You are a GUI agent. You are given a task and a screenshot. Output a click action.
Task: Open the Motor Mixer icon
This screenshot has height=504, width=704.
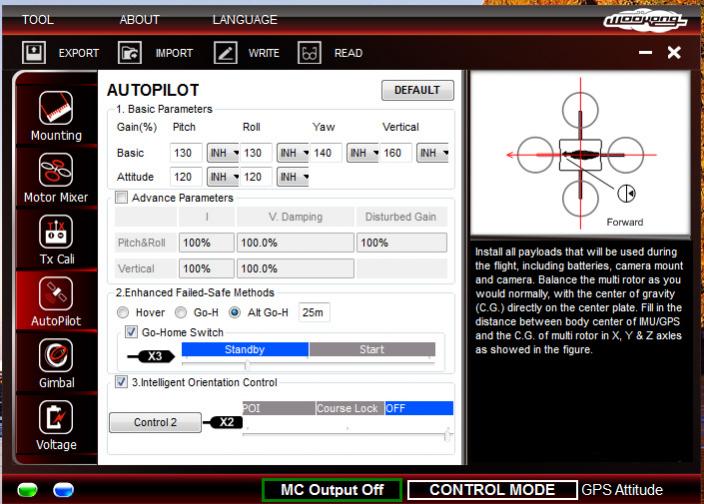(56, 170)
